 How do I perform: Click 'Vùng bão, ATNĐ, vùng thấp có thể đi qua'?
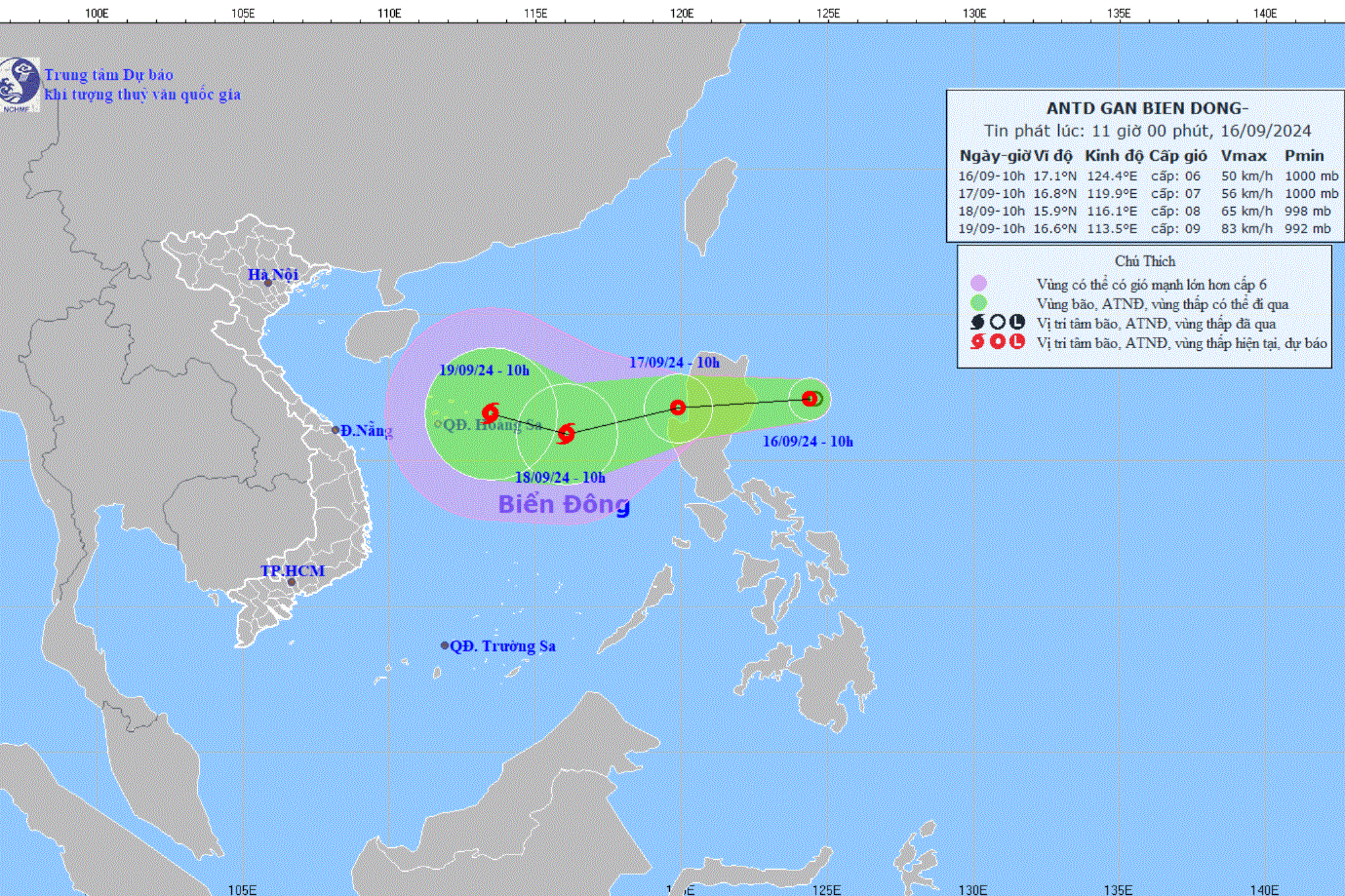point(1163,304)
